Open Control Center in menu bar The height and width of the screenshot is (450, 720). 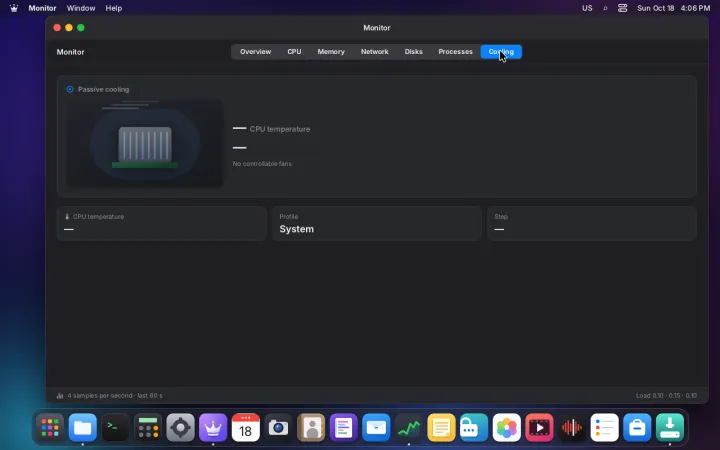(622, 8)
